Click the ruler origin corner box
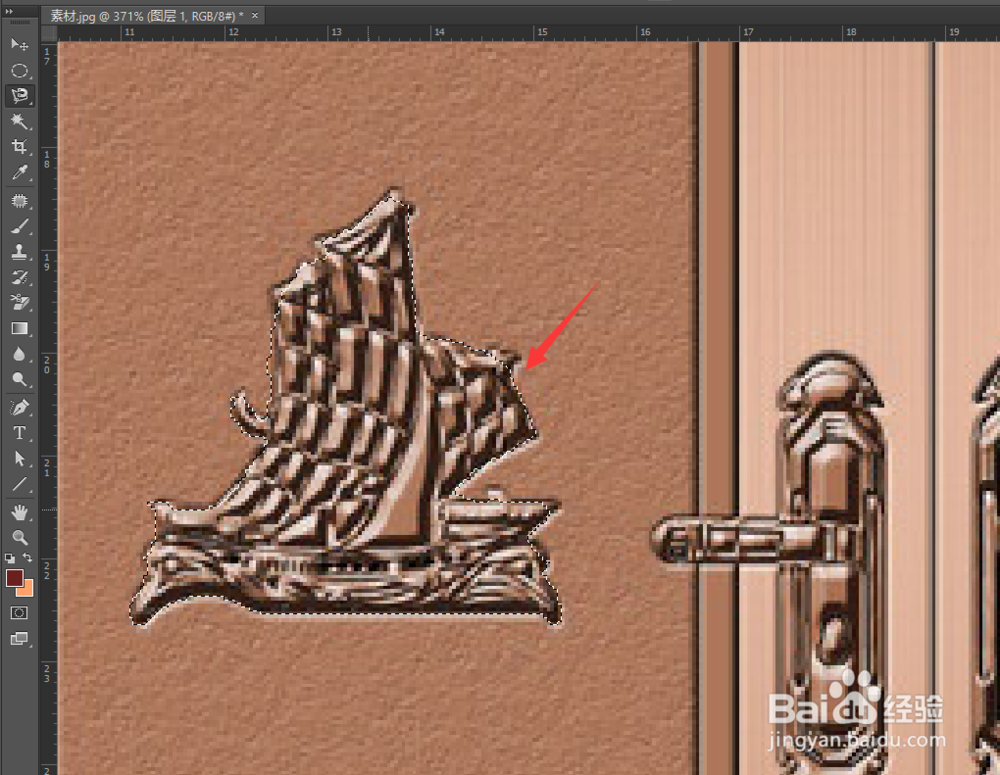1000x775 pixels. tap(49, 33)
